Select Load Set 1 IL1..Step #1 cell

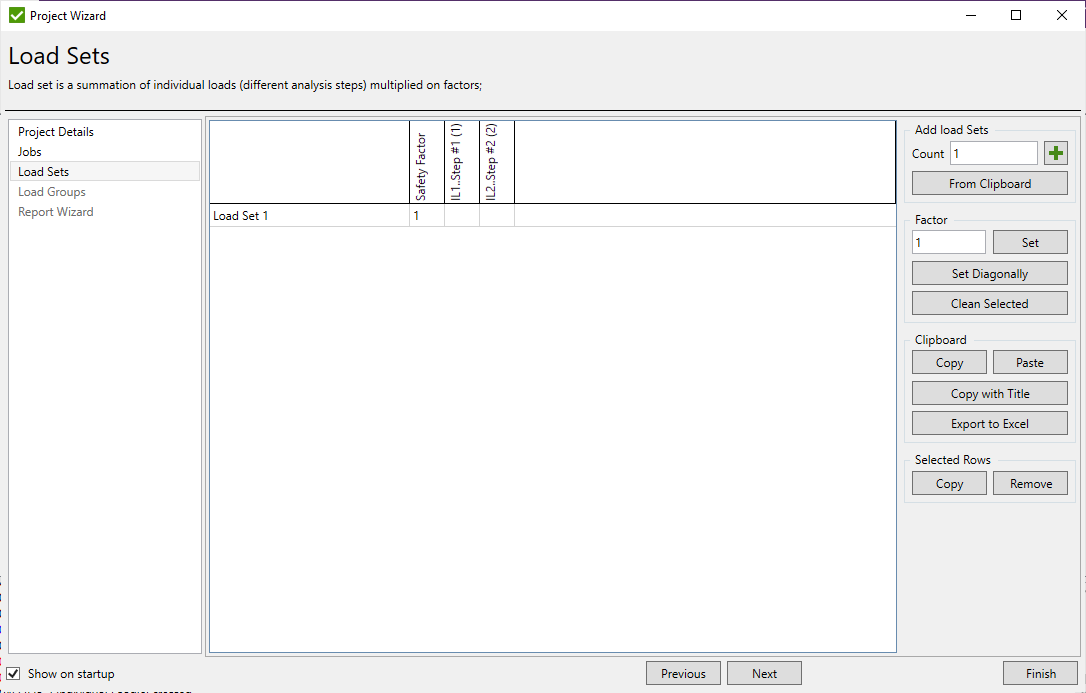click(x=462, y=215)
